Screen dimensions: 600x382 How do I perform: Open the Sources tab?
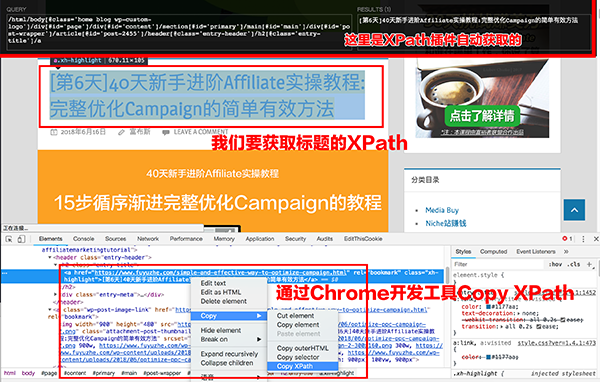click(116, 239)
